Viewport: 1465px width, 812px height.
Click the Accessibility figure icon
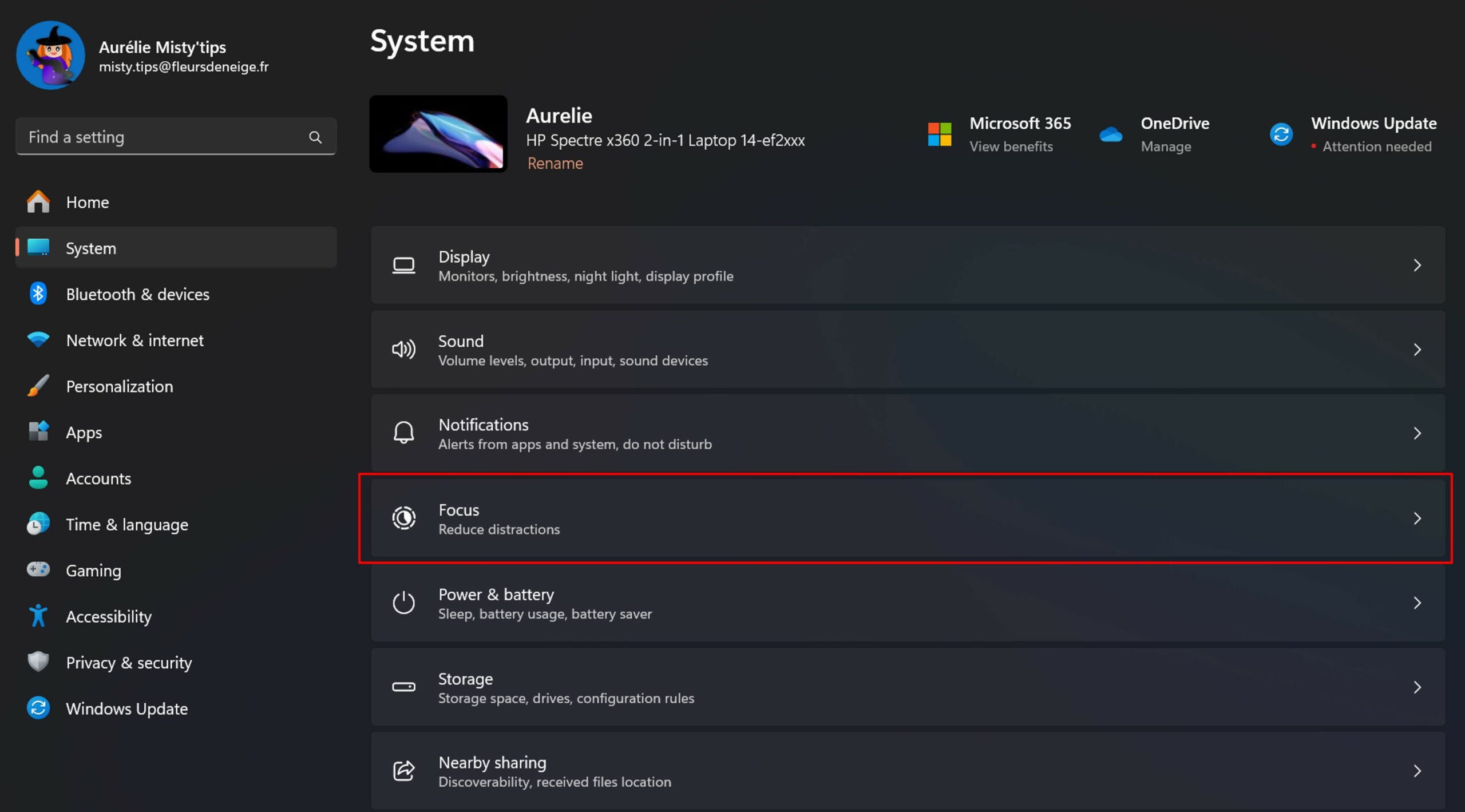[38, 616]
